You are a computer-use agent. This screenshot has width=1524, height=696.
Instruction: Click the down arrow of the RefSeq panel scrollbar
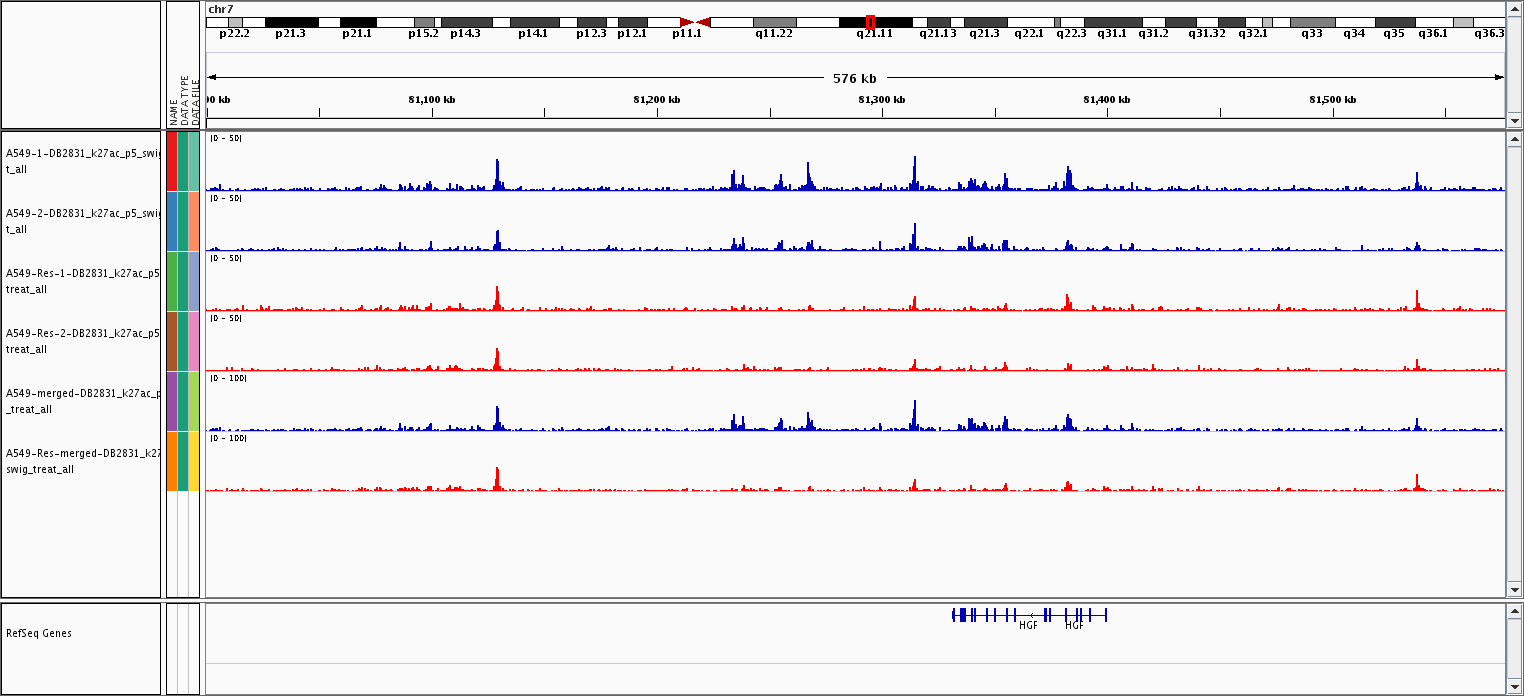click(x=1514, y=687)
